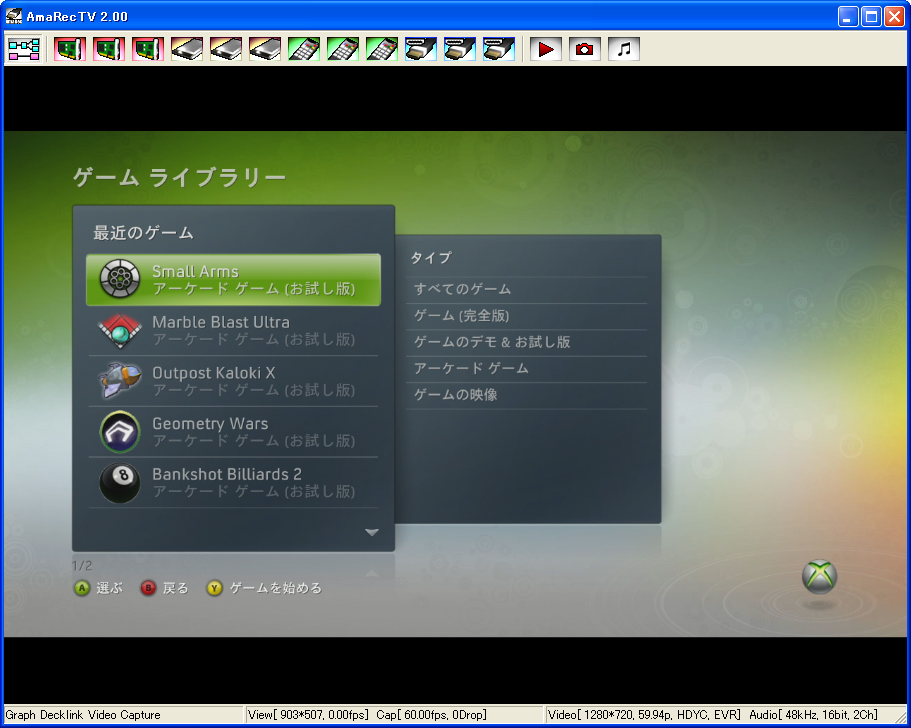Select the third capture card preset icon
Image resolution: width=911 pixels, height=728 pixels.
[148, 49]
